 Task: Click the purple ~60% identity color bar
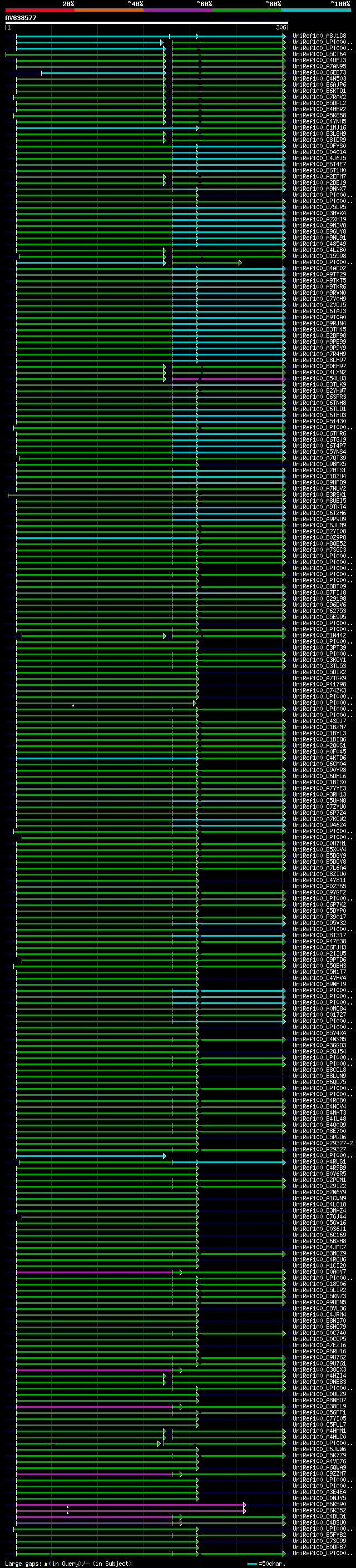pos(177,10)
